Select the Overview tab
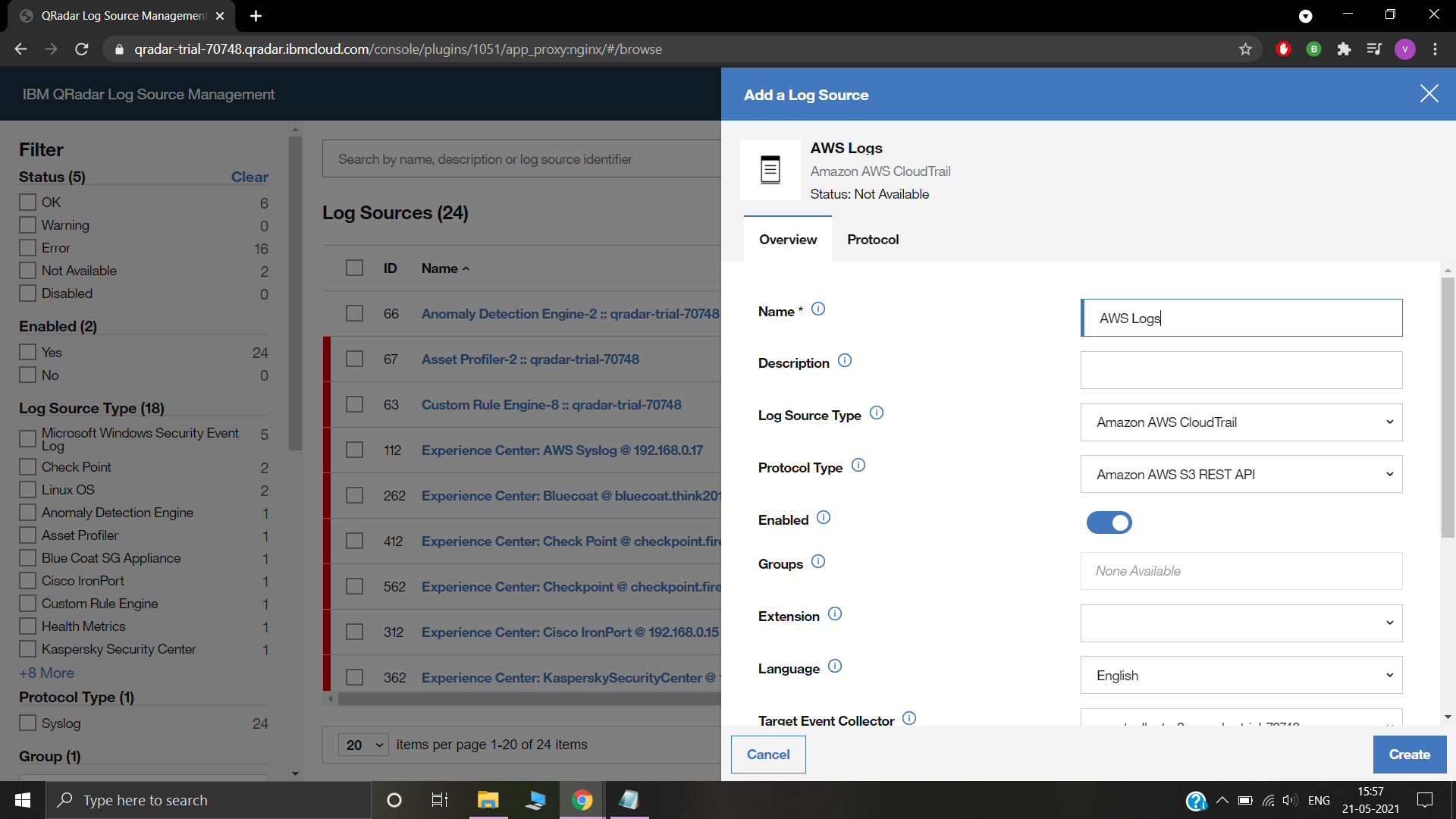The width and height of the screenshot is (1456, 819). click(x=788, y=240)
